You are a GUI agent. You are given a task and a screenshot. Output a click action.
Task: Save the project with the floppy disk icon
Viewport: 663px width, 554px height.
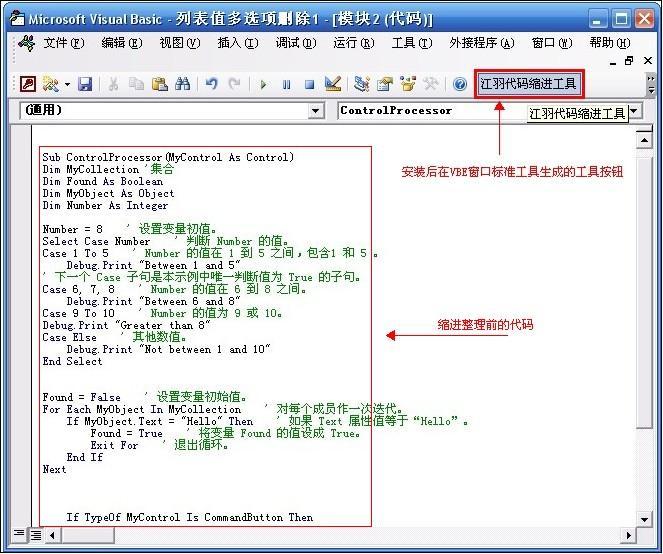click(85, 84)
